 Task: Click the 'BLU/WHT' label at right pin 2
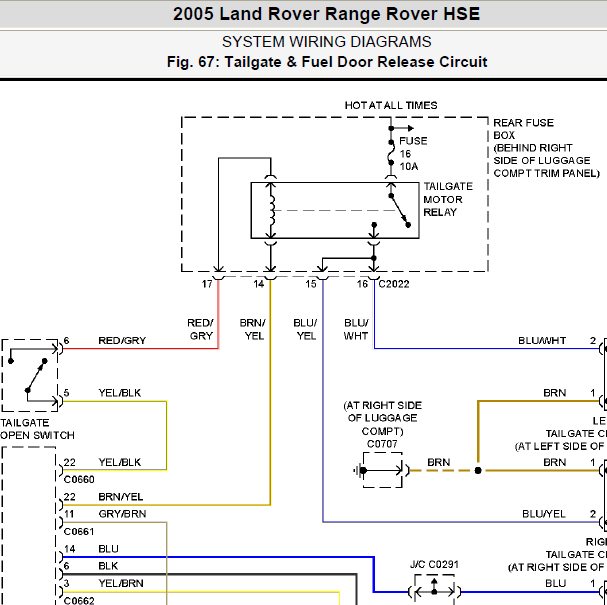coord(542,341)
